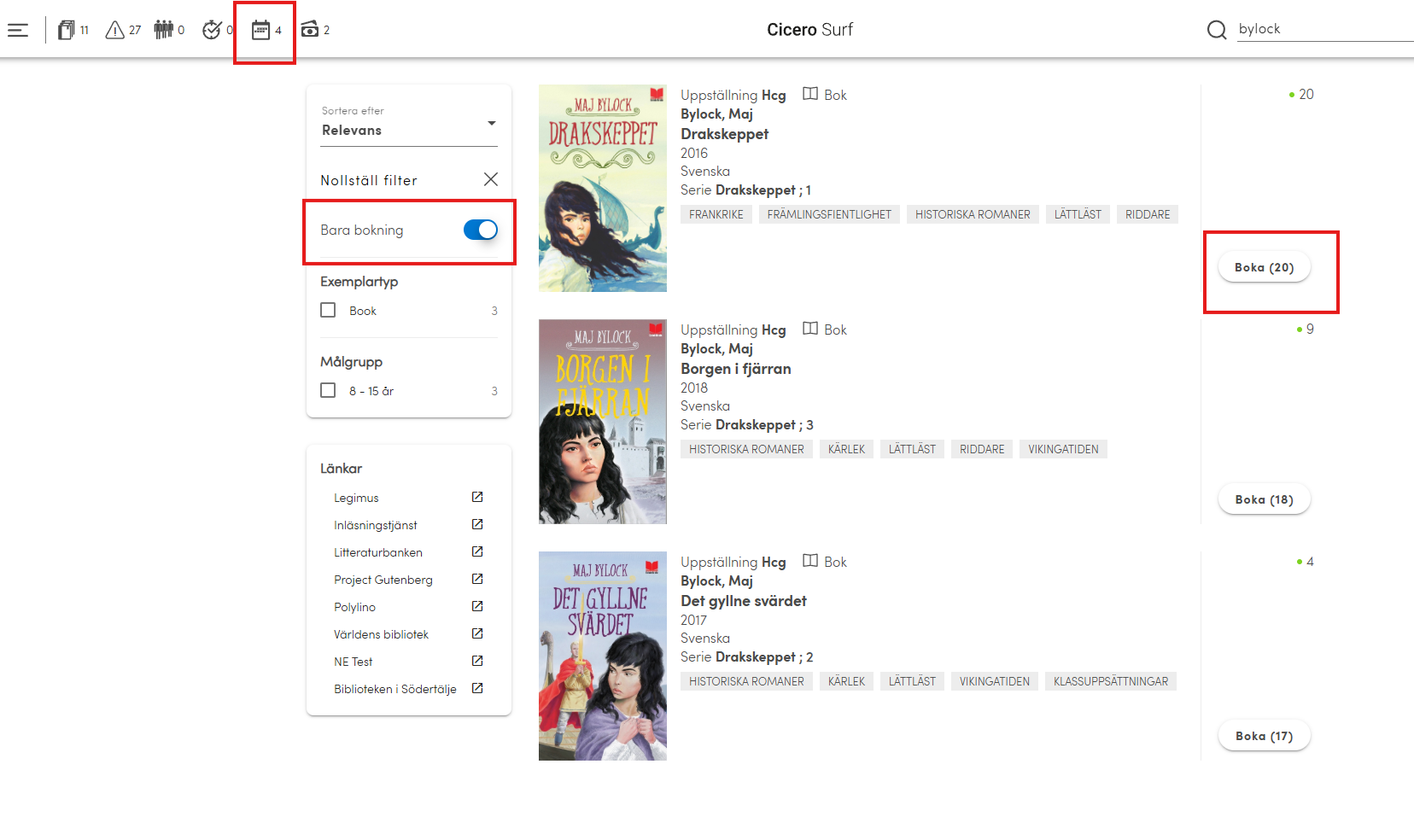Toggle the Bara bokning switch off
This screenshot has height=840, width=1414.
pyautogui.click(x=481, y=230)
